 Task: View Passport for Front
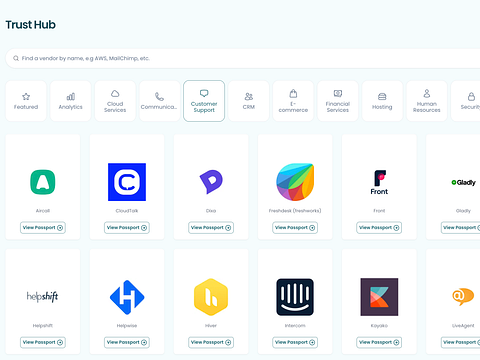[379, 228]
